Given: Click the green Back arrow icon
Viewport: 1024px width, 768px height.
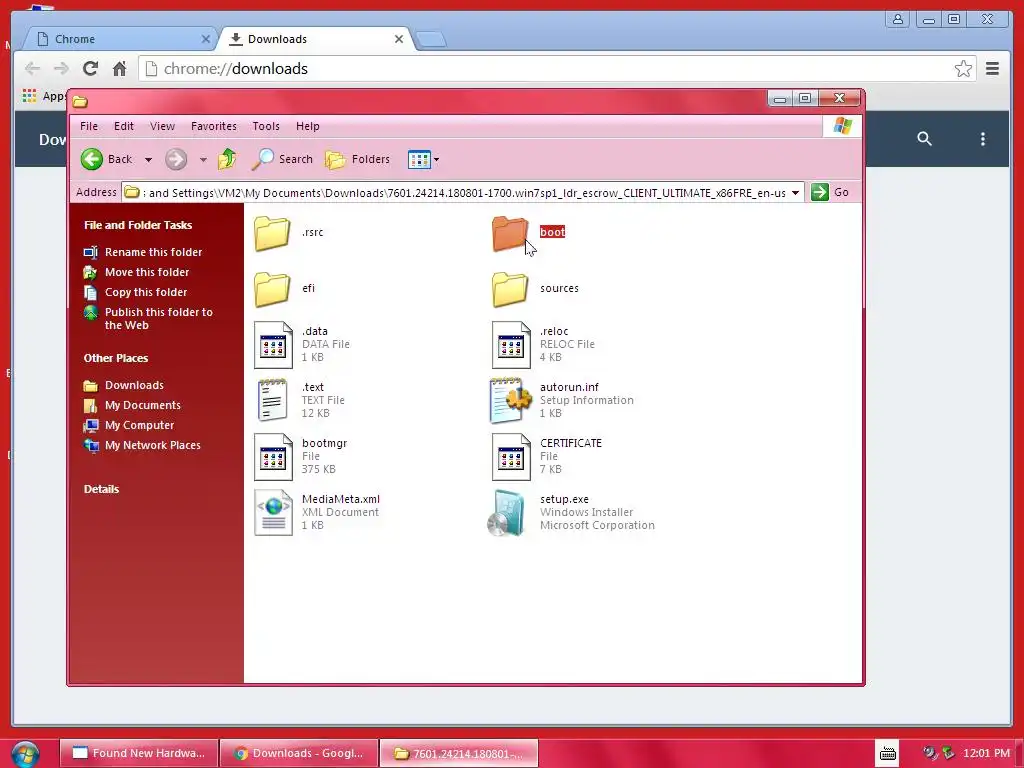Looking at the screenshot, I should 92,159.
